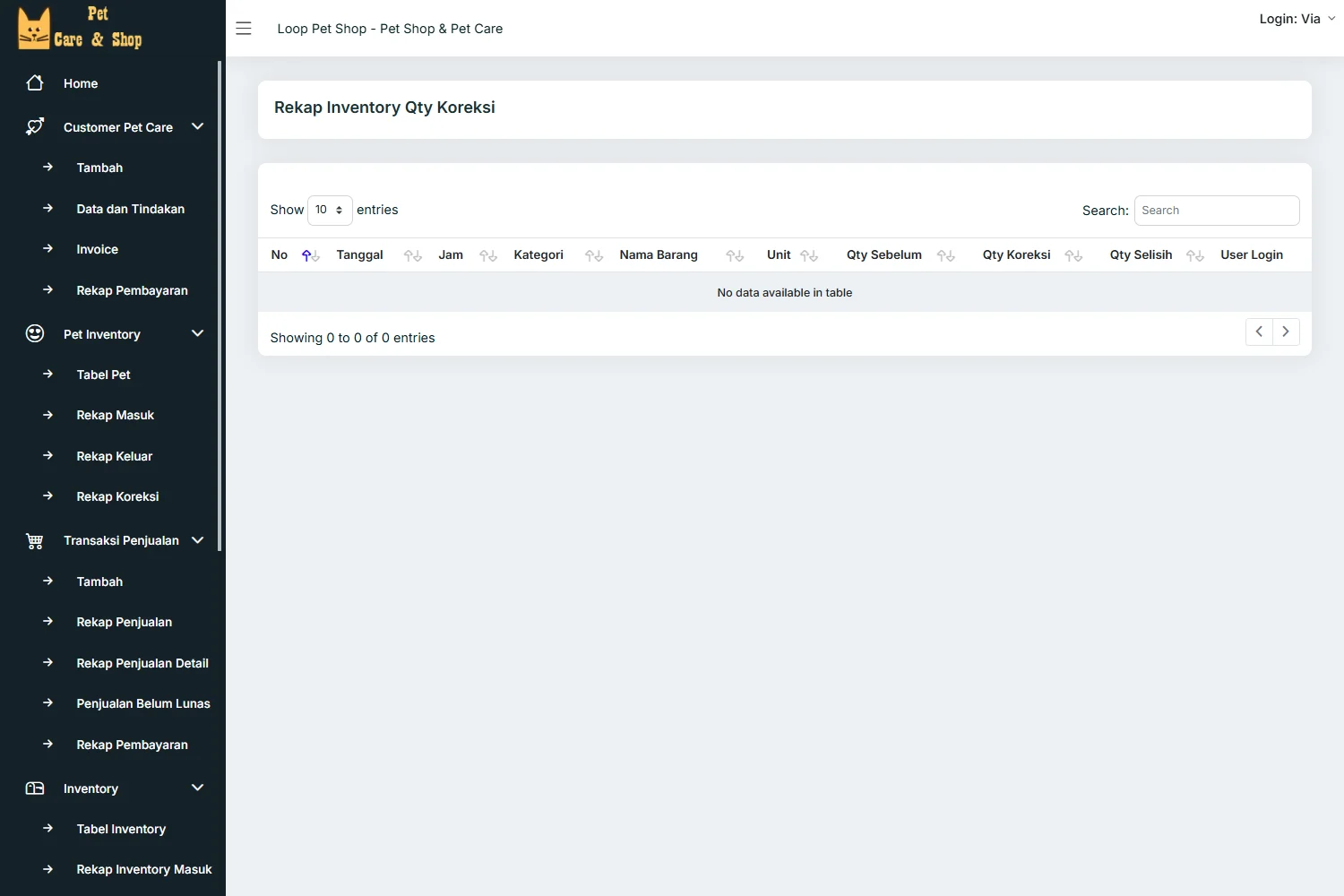Screen dimensions: 1344x896
Task: Collapse Pet Inventory chevron
Action: coord(198,333)
